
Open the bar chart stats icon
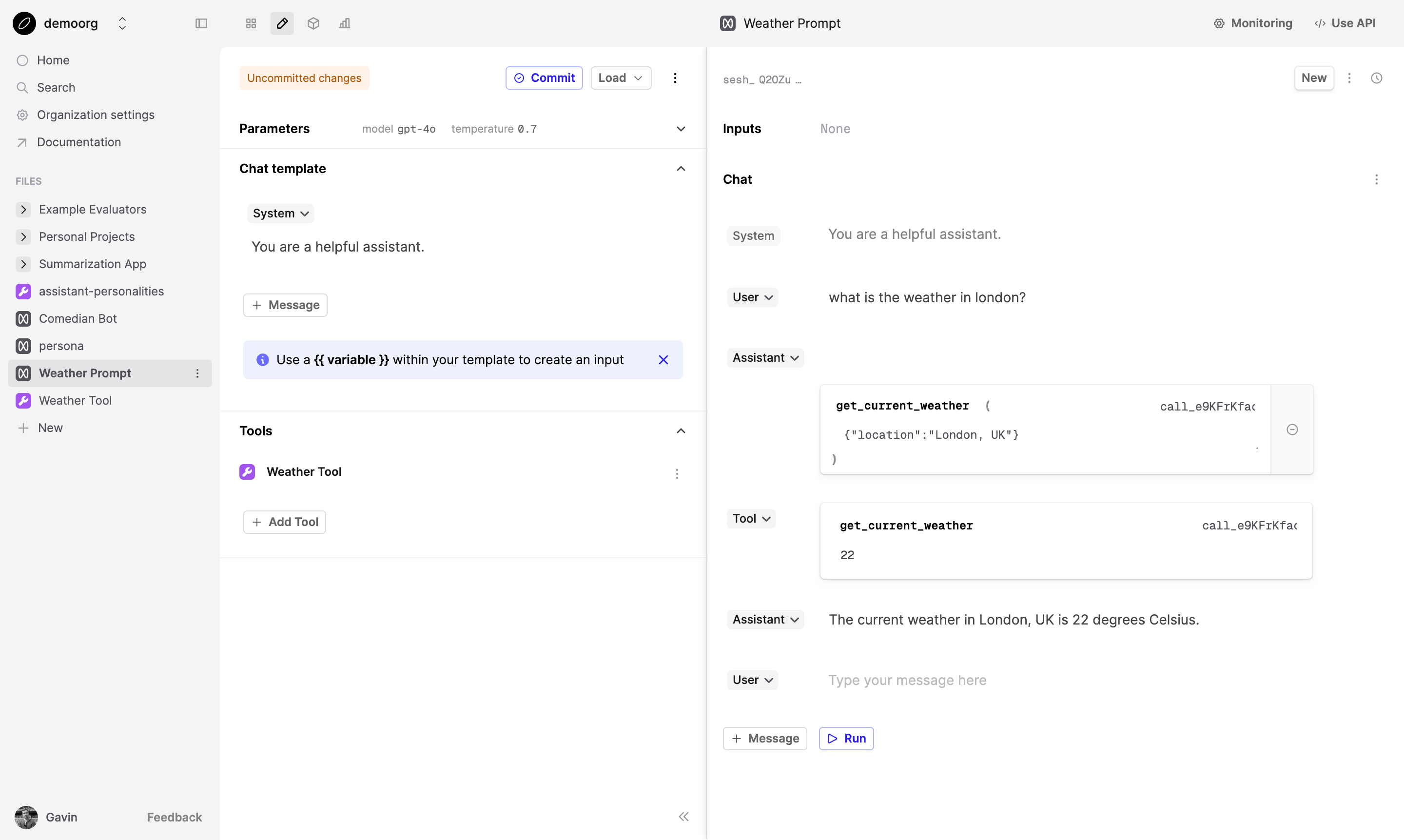tap(345, 23)
